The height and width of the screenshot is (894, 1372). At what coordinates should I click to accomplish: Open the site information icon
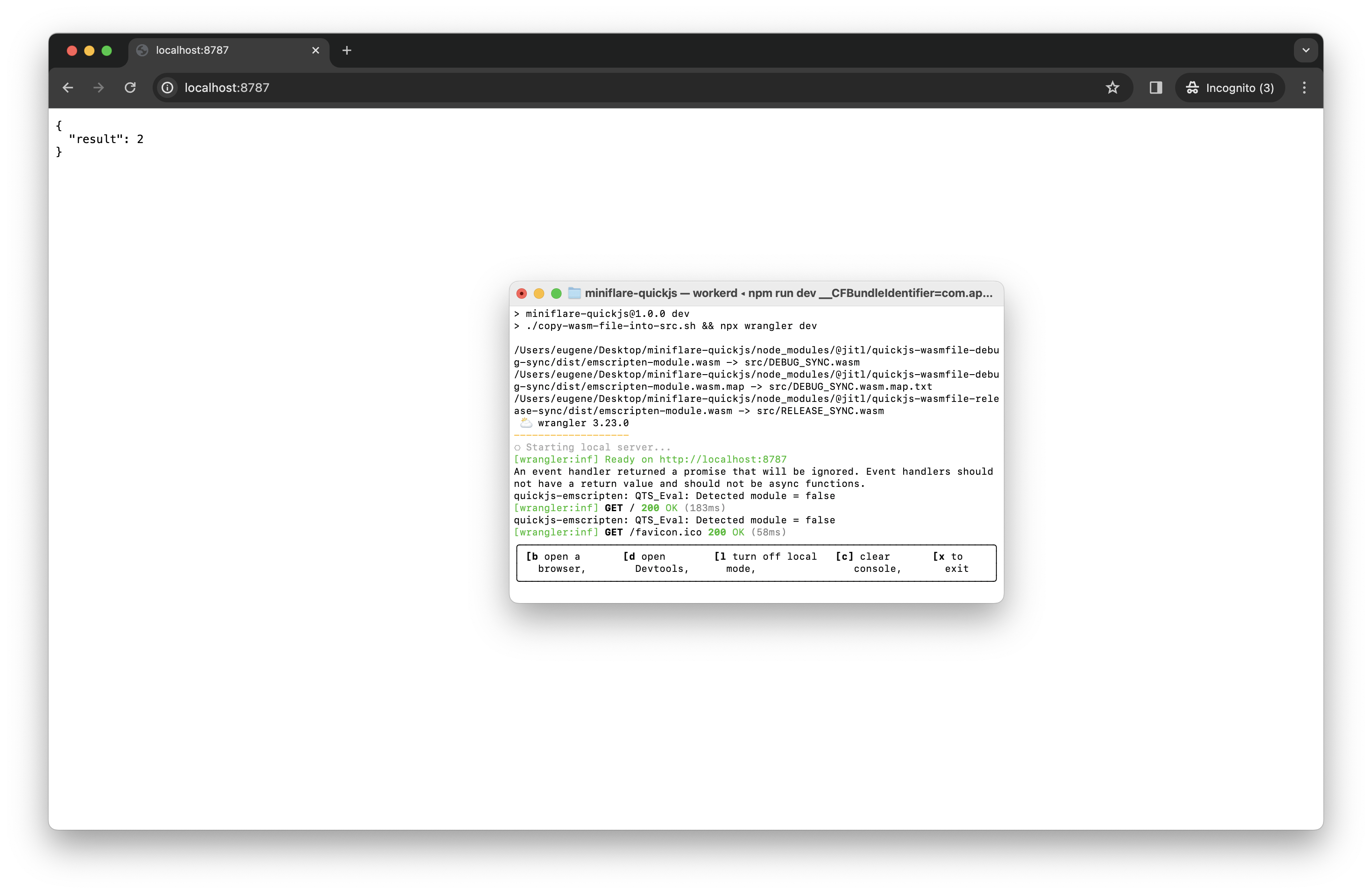(167, 88)
